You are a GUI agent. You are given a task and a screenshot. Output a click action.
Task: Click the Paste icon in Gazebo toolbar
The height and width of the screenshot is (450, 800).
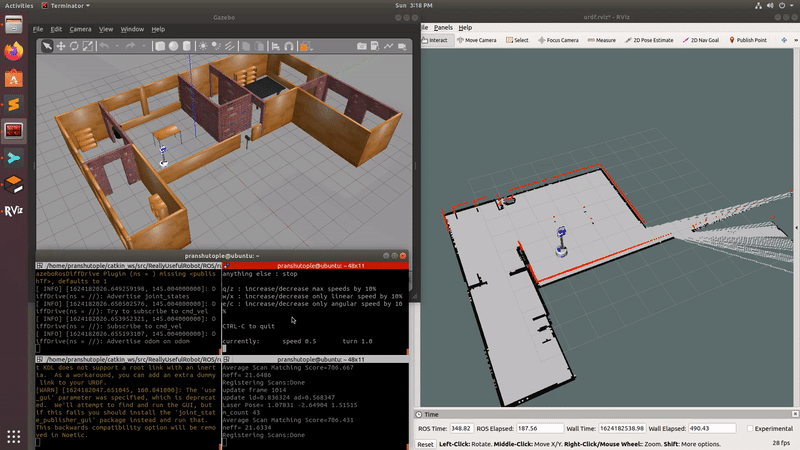click(259, 46)
